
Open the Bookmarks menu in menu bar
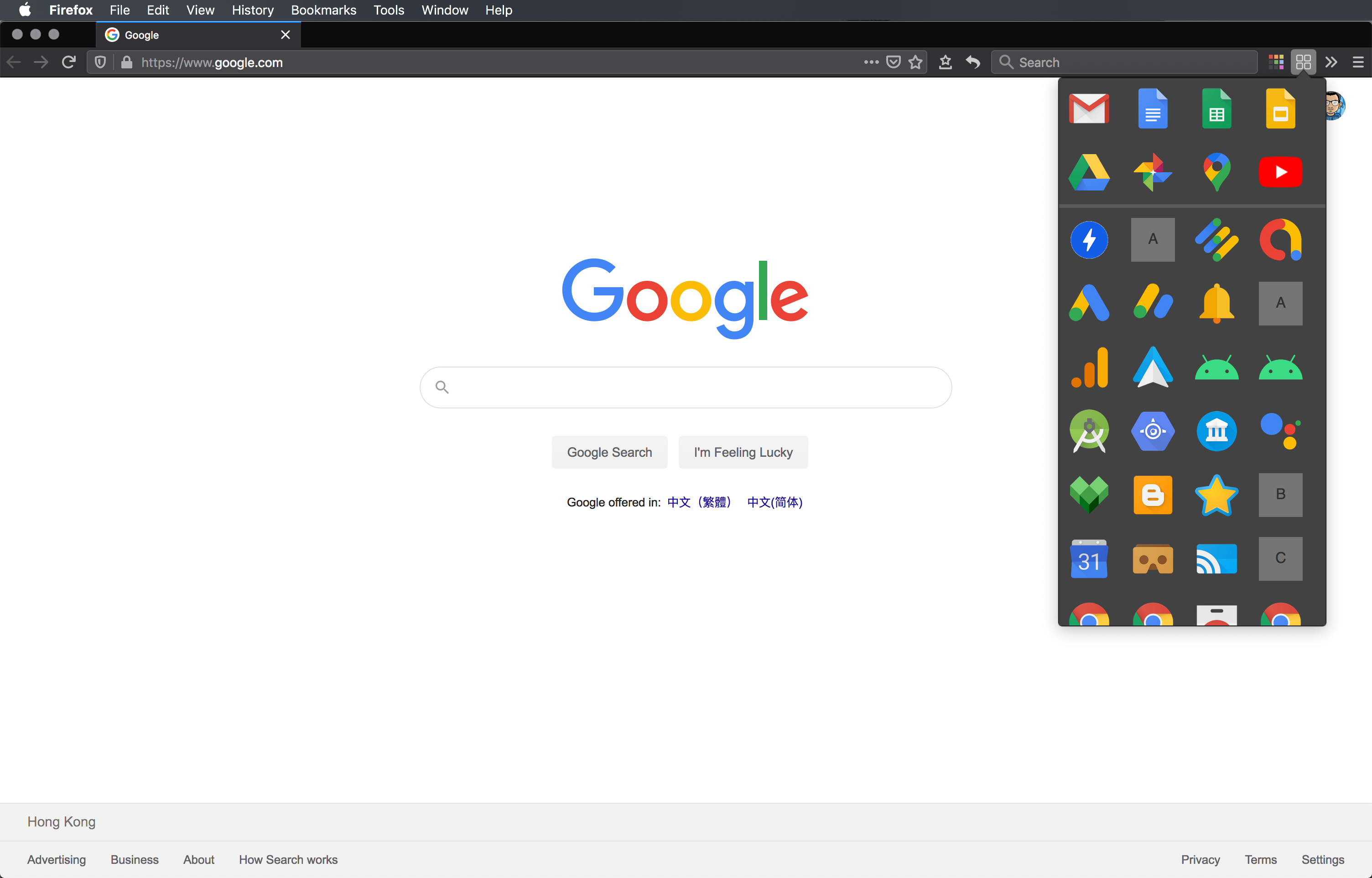click(x=323, y=10)
